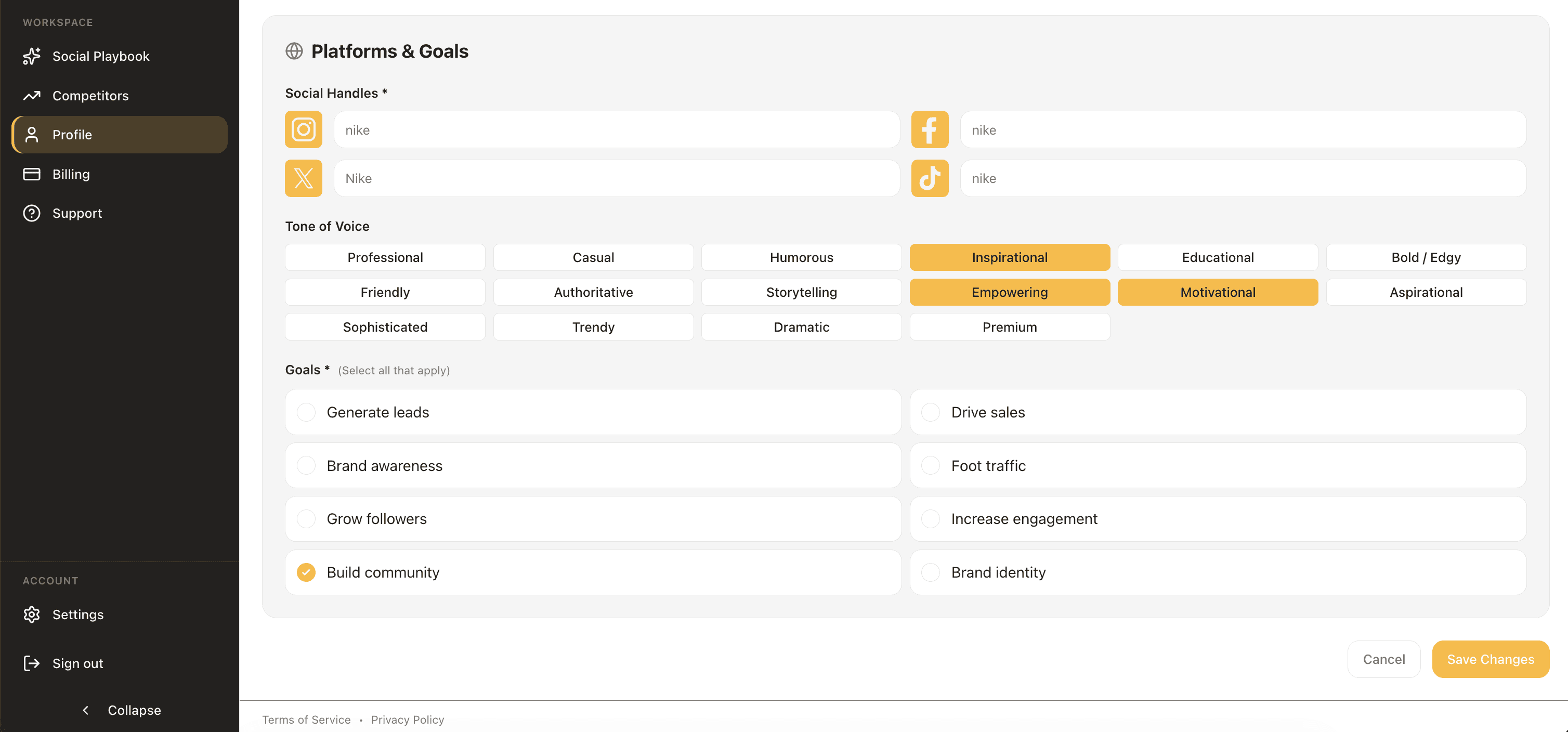This screenshot has width=1568, height=732.
Task: Uncheck the Build community goal
Action: tap(306, 572)
